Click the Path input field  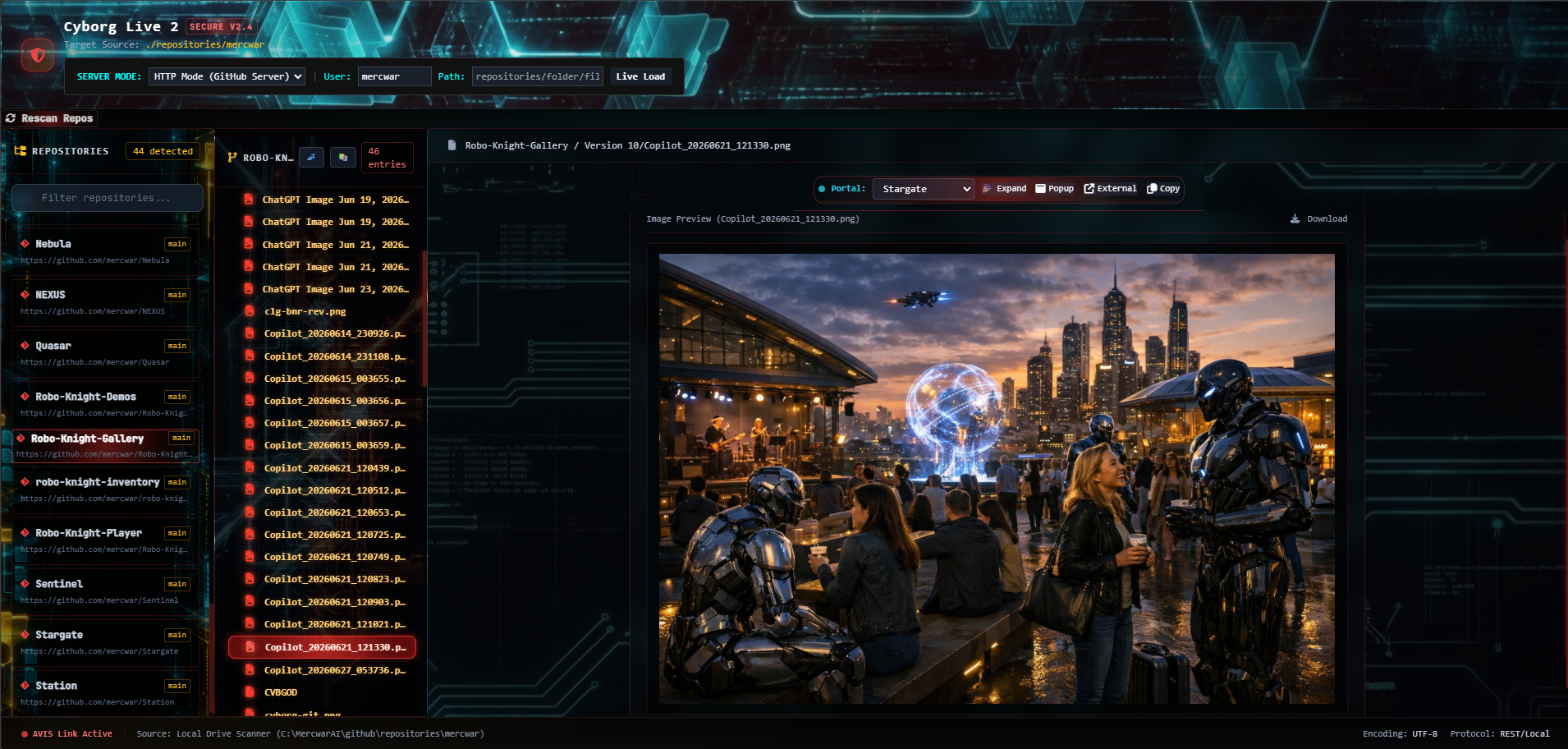click(x=538, y=76)
